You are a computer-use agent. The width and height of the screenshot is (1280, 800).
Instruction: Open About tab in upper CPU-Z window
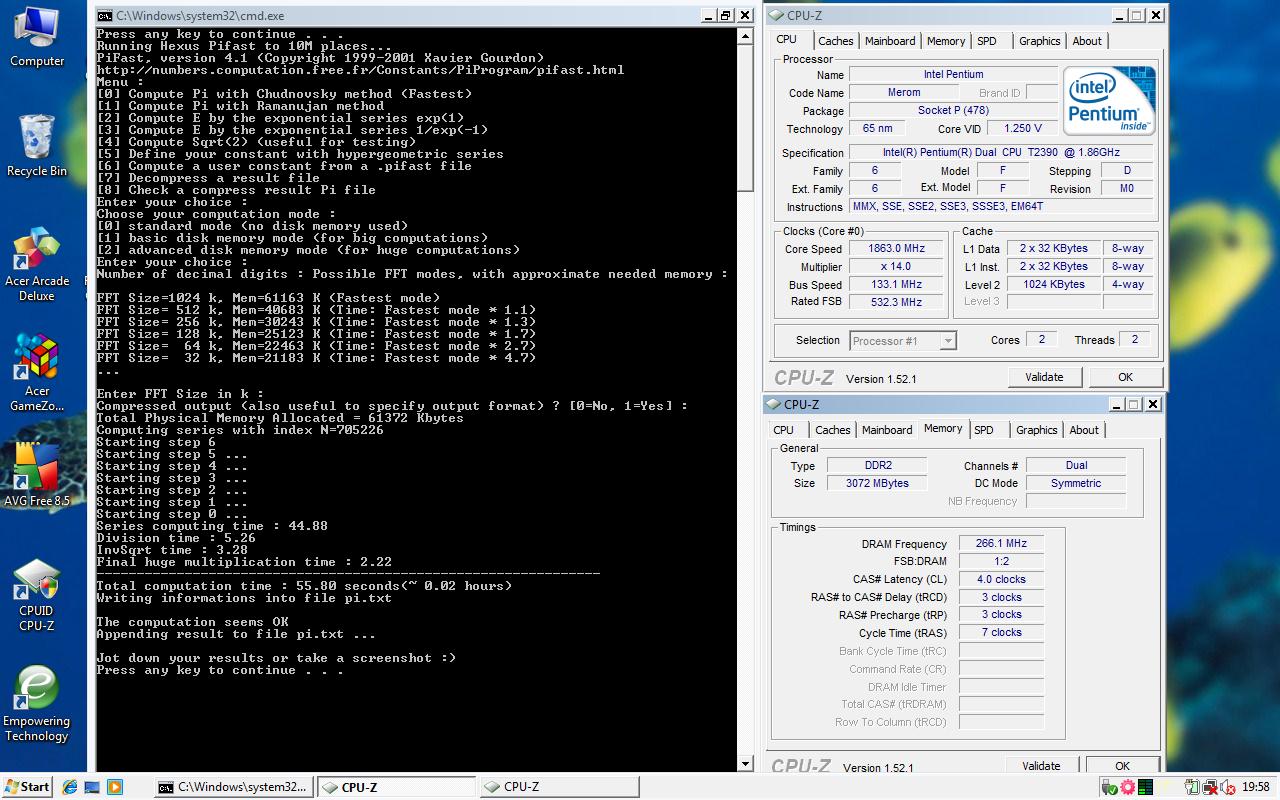click(1087, 41)
